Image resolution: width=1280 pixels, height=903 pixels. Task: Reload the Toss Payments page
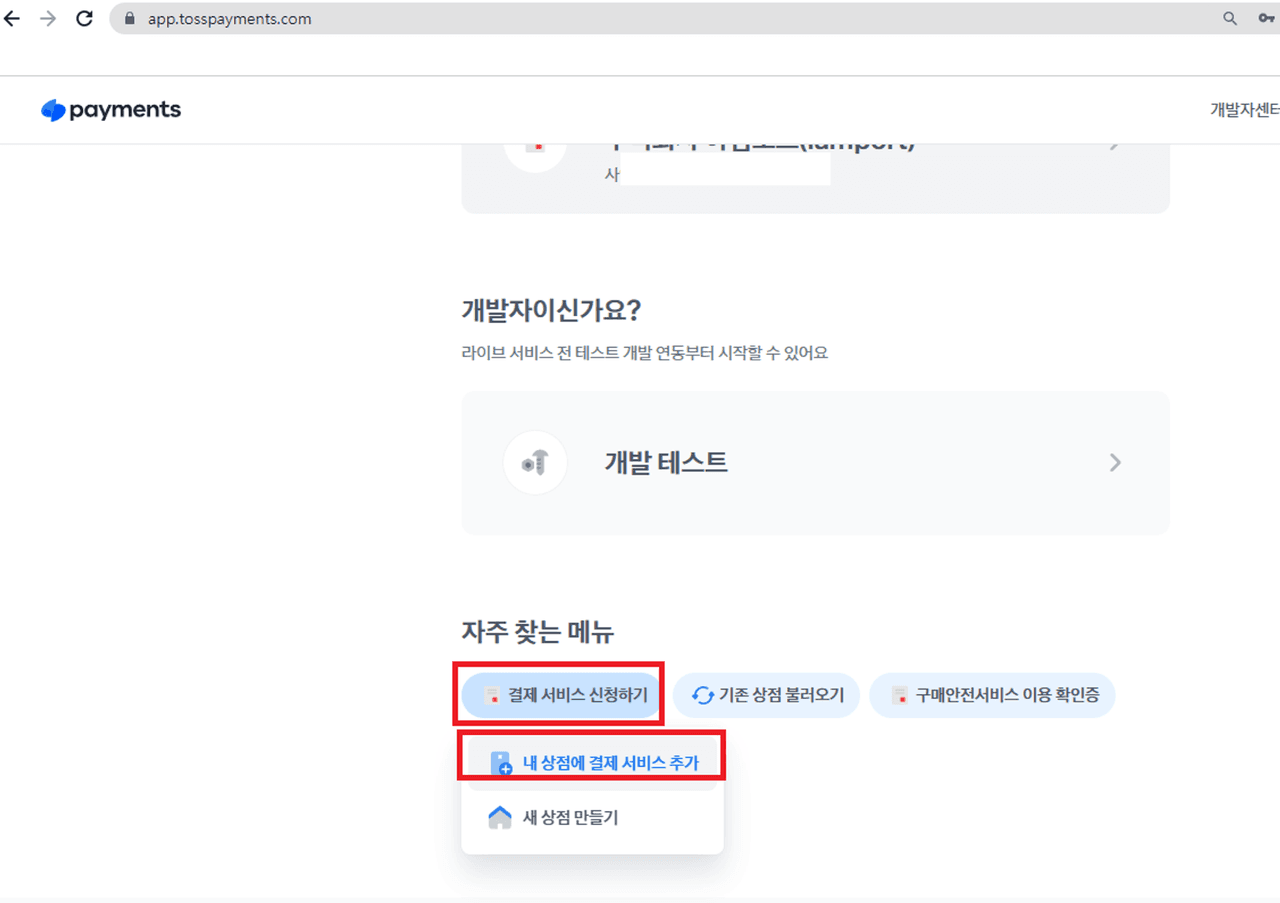[x=85, y=19]
